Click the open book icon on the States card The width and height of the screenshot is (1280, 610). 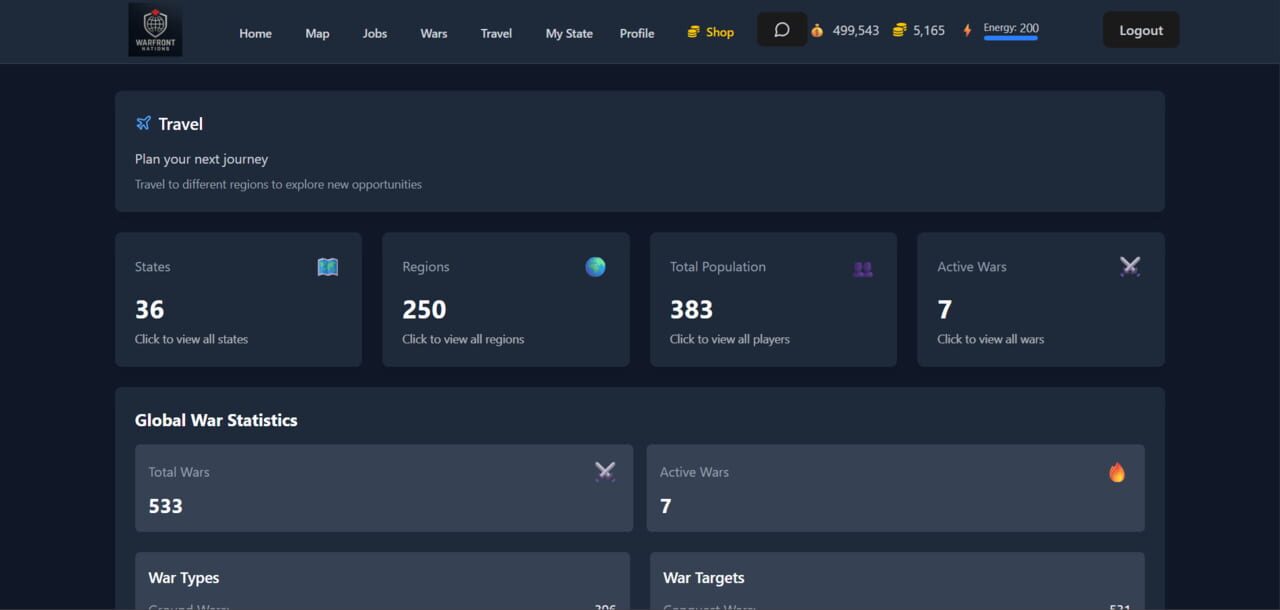328,267
